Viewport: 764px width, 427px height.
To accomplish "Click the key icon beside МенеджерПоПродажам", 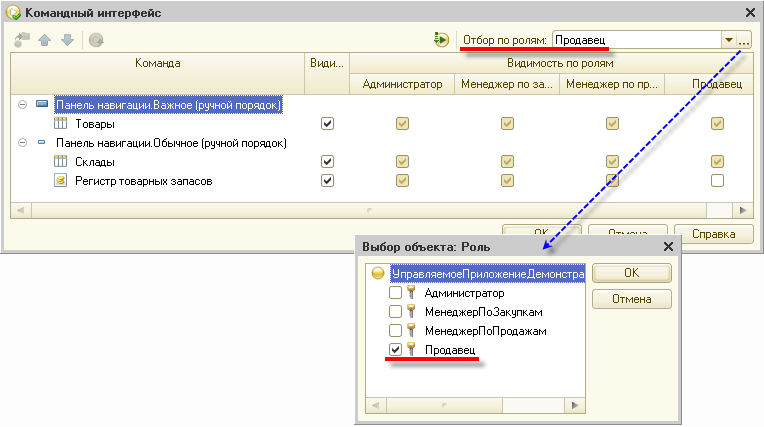I will (x=411, y=330).
